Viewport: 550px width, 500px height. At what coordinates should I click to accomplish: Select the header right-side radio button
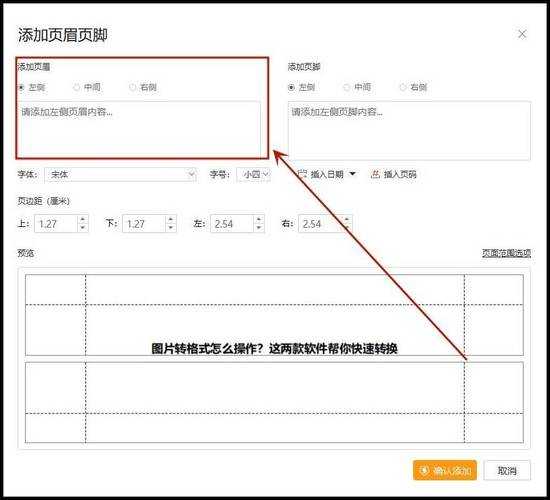tap(133, 87)
